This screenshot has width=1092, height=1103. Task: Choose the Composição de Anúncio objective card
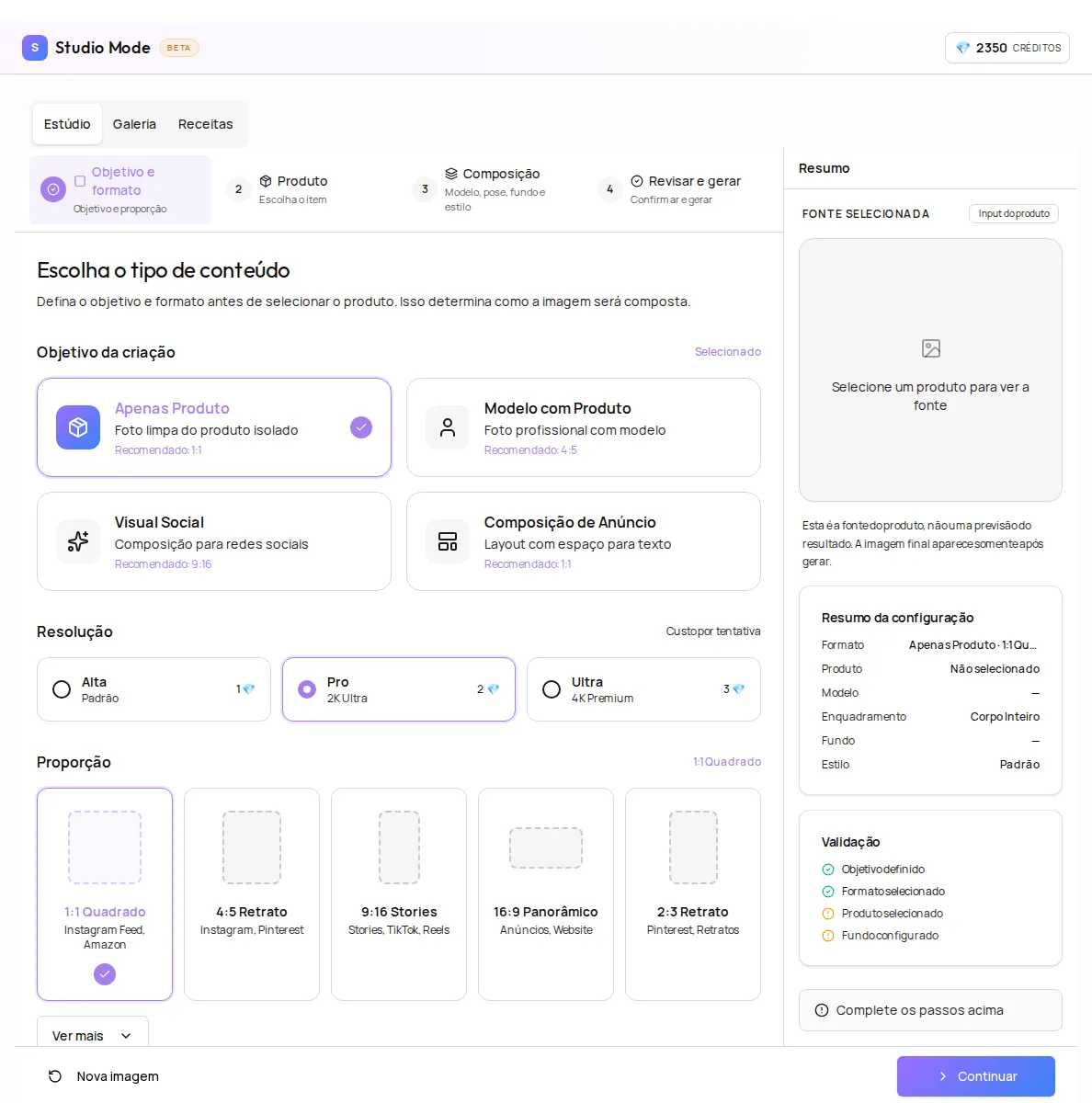click(x=584, y=541)
